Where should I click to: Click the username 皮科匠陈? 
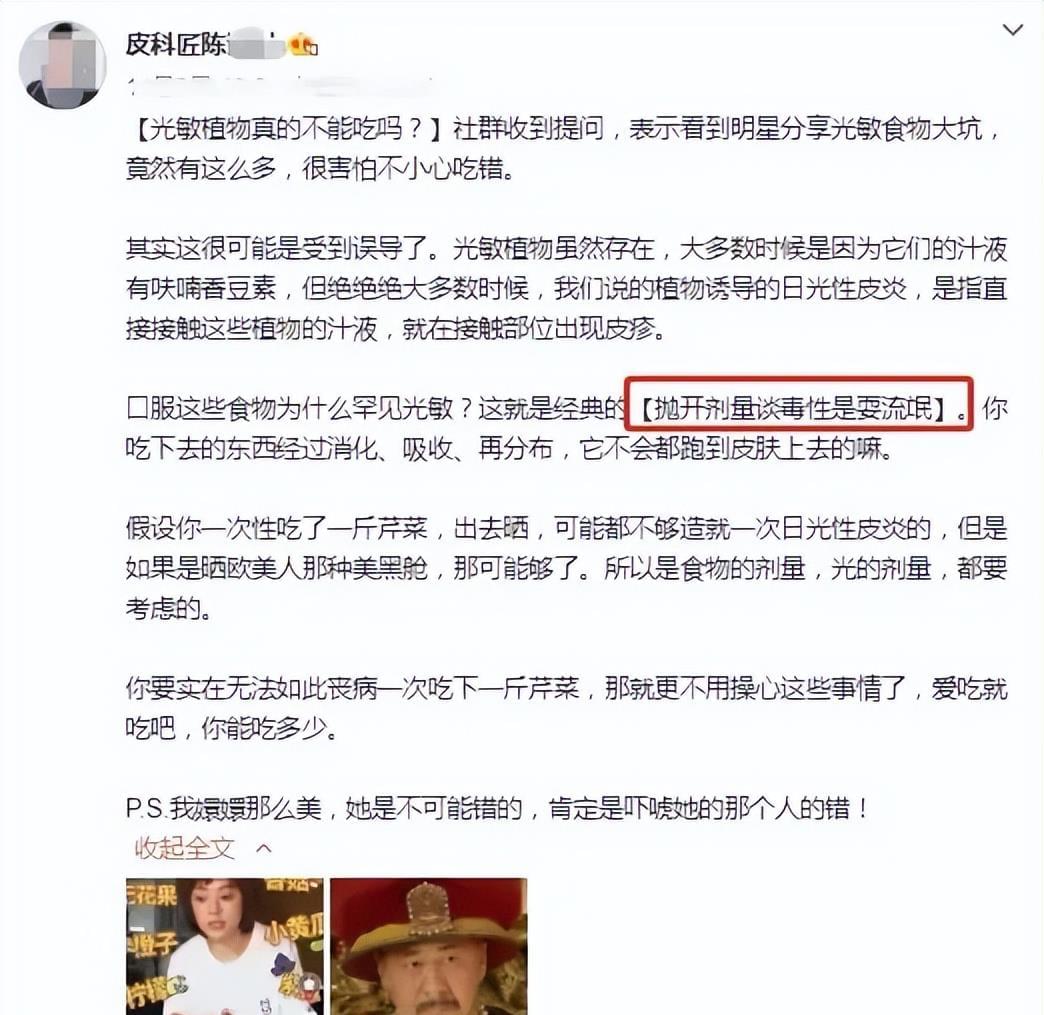click(x=176, y=45)
